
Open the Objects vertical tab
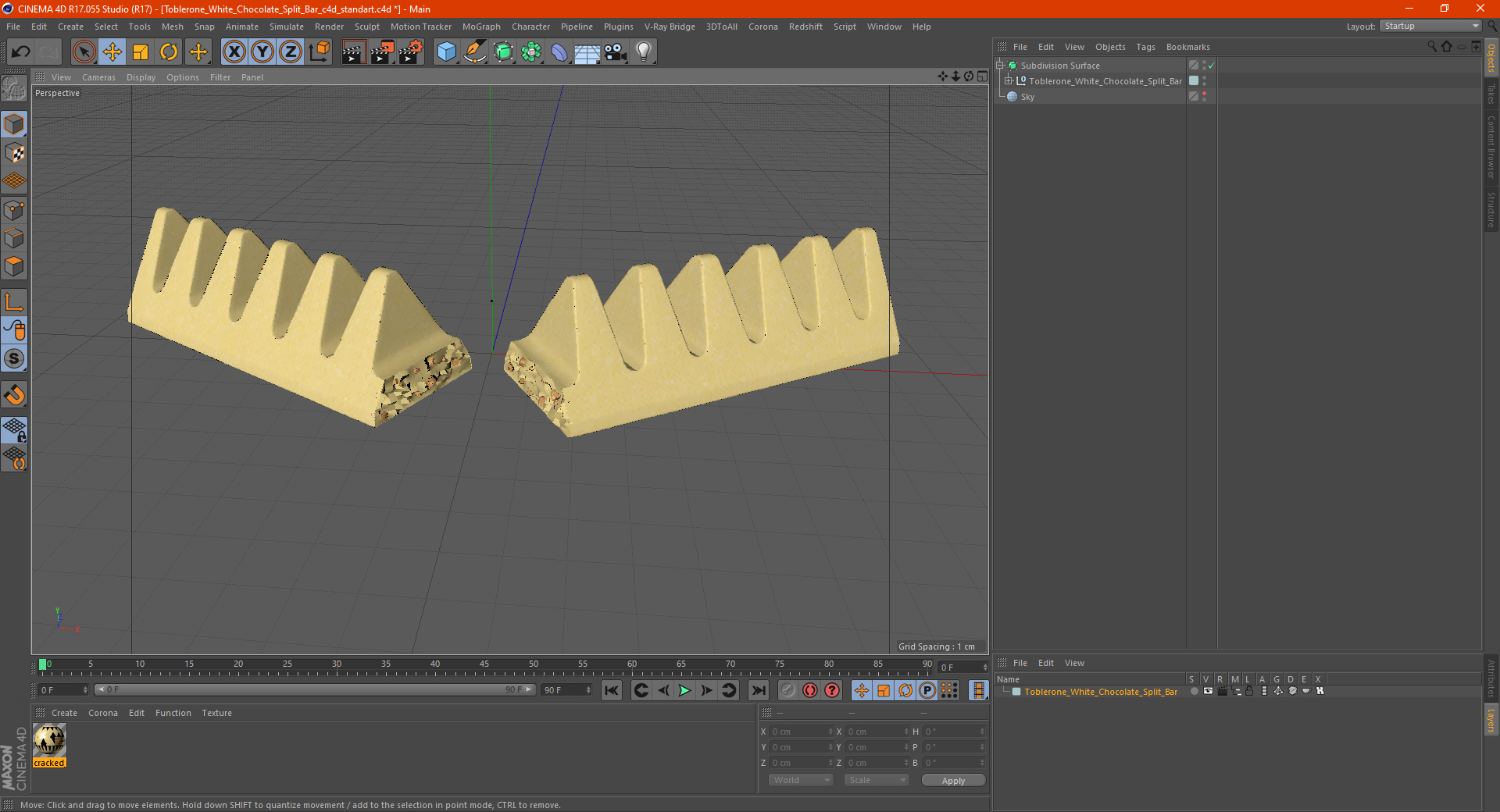point(1491,58)
